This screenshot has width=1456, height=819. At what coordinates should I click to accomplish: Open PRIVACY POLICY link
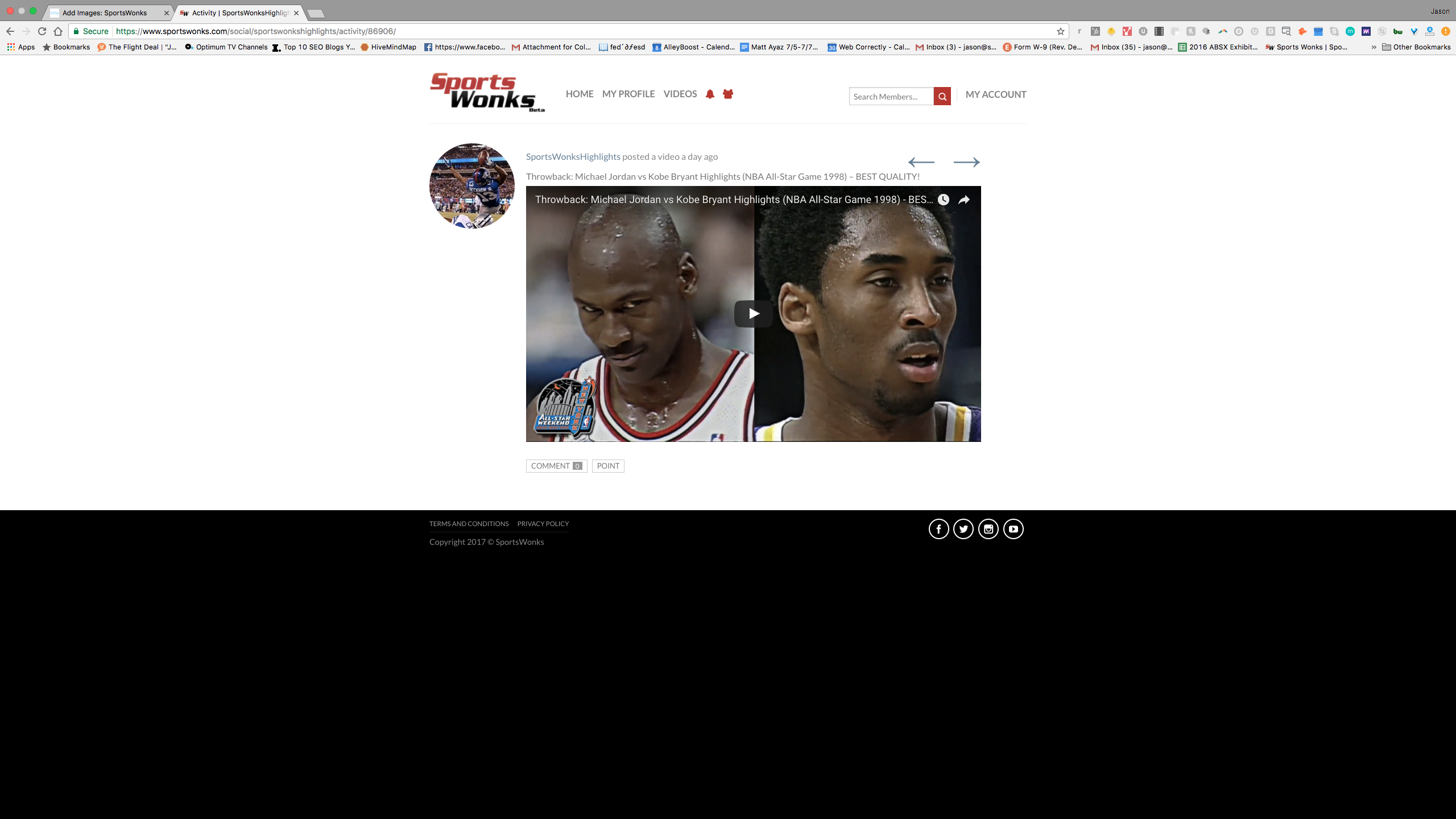(x=543, y=524)
